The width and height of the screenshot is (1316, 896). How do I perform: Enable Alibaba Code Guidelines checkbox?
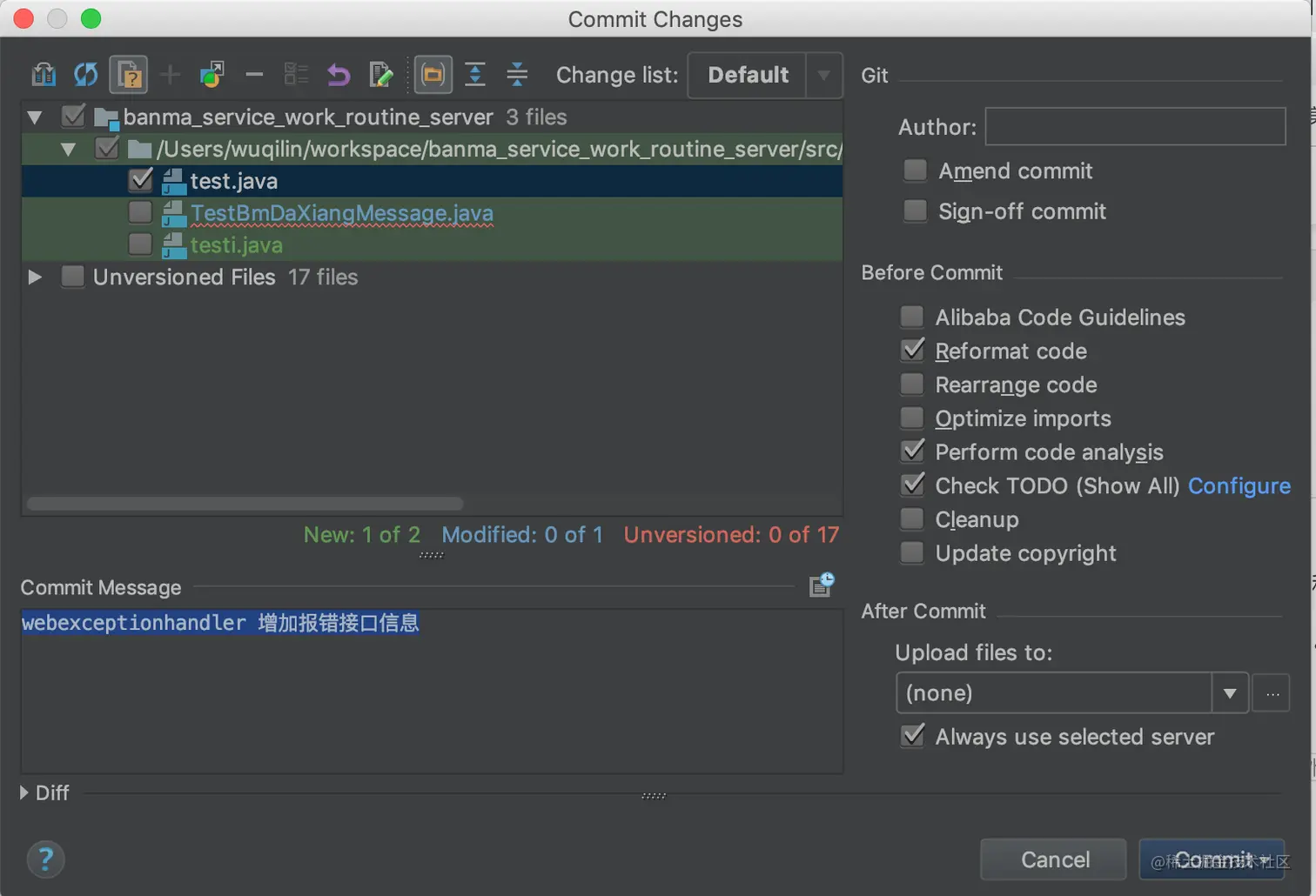click(912, 317)
